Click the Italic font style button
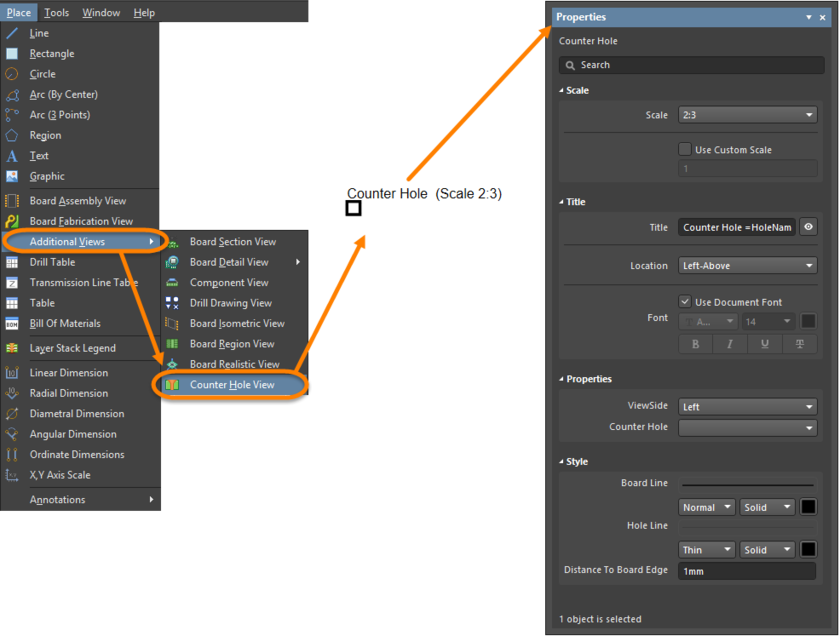Image resolution: width=840 pixels, height=636 pixels. (730, 344)
